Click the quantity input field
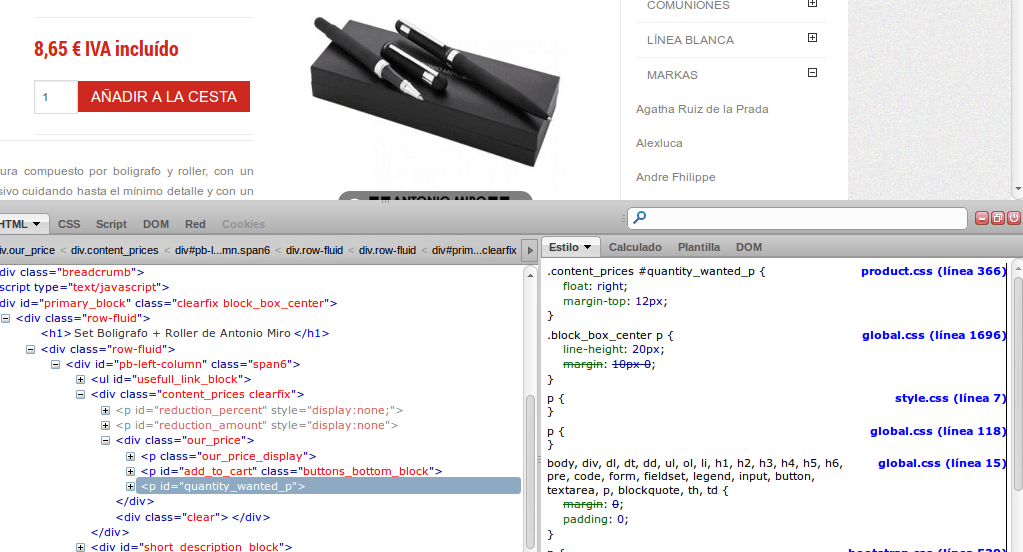This screenshot has height=552, width=1023. 55,97
